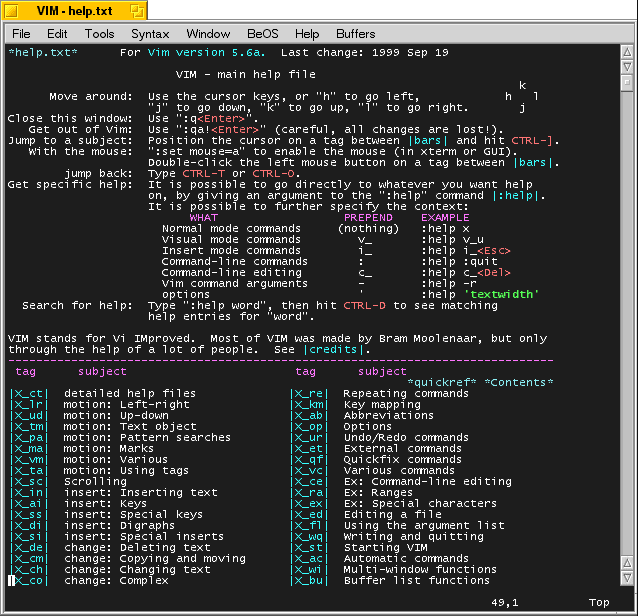Click the |X_re| Repeating commands tag
Screen dimensions: 638x616
pyautogui.click(x=309, y=393)
